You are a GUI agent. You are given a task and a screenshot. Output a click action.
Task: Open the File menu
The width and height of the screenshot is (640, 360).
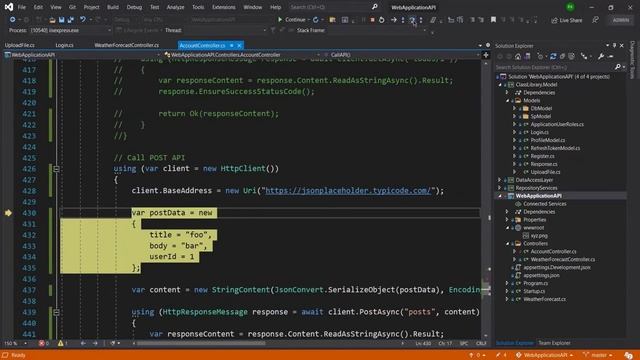tap(22, 7)
